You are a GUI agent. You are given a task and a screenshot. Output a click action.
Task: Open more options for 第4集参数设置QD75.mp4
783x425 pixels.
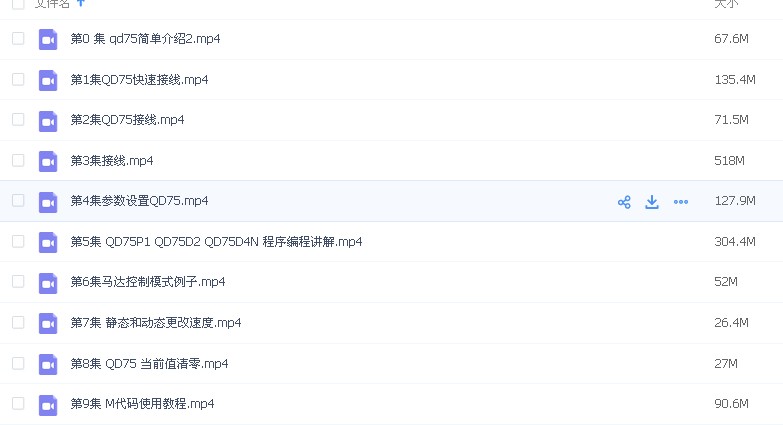pos(681,202)
